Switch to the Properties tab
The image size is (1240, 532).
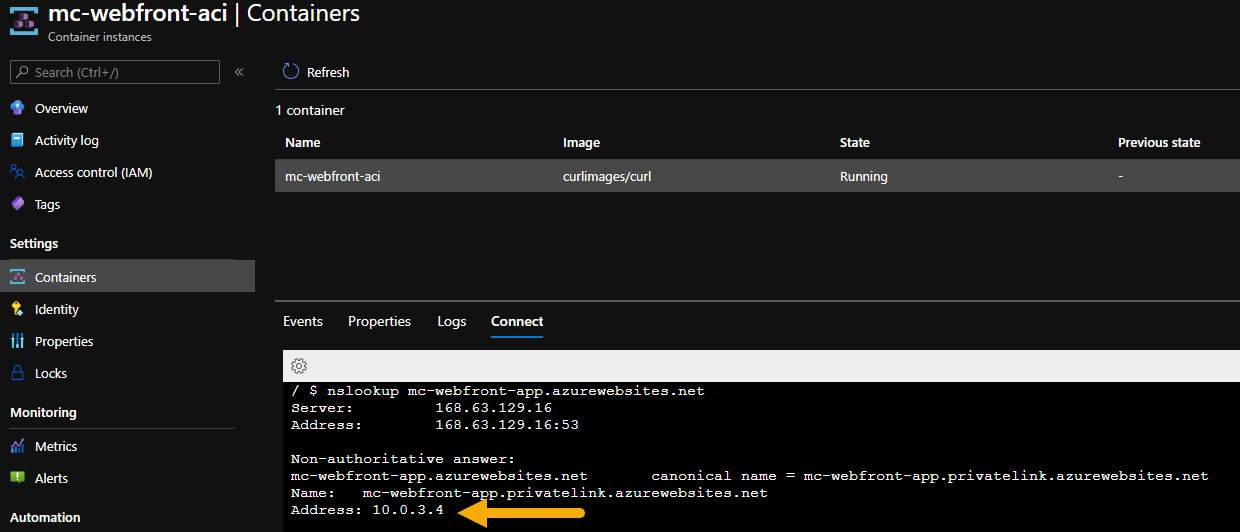[x=380, y=321]
